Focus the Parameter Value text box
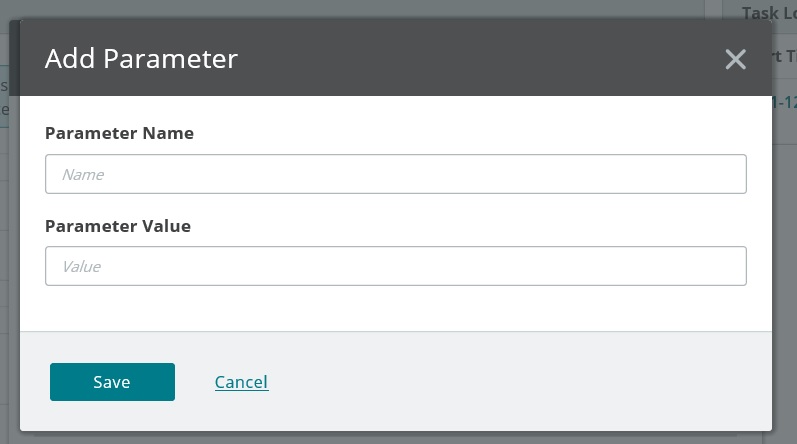 coord(395,266)
